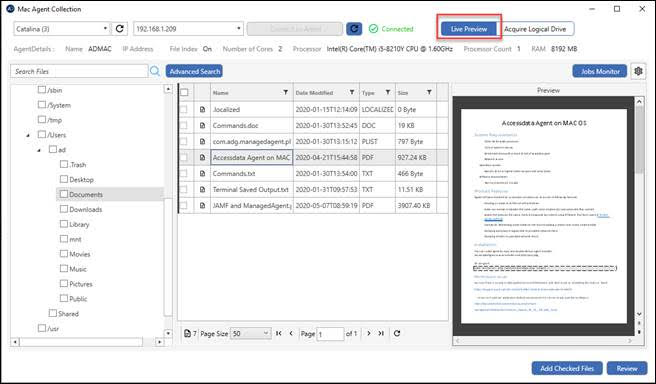This screenshot has height=384, width=656.
Task: Click the file count icon in pager
Action: pyautogui.click(x=187, y=333)
